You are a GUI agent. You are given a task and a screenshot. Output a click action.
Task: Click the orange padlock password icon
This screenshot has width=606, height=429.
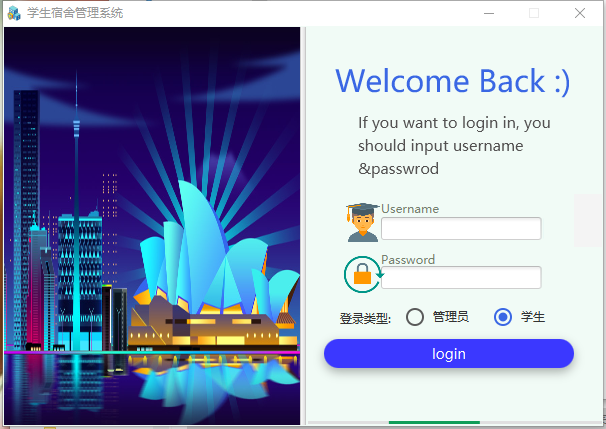(x=363, y=274)
